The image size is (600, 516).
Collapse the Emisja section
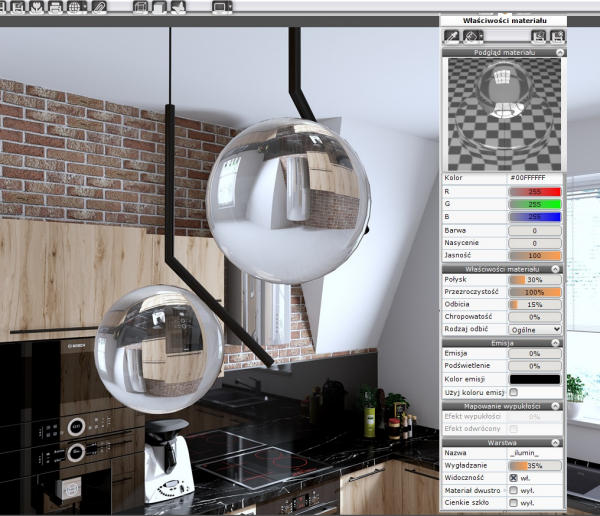tap(556, 343)
